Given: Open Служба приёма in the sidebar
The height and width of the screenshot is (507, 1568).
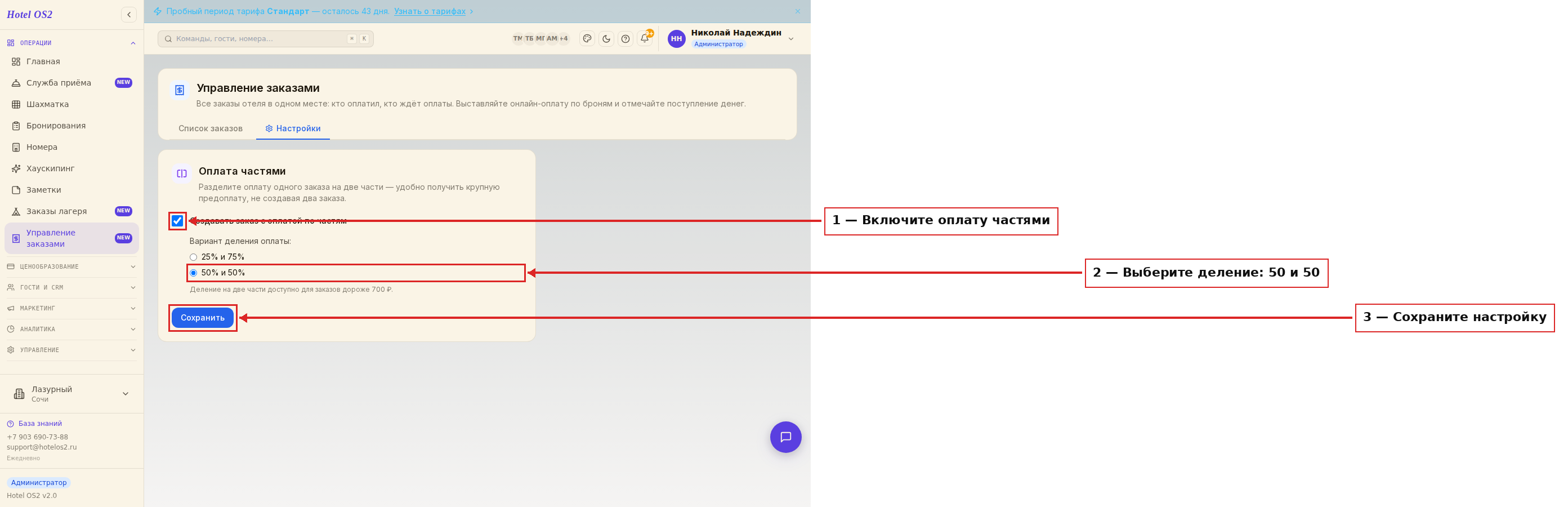Looking at the screenshot, I should 72,83.
